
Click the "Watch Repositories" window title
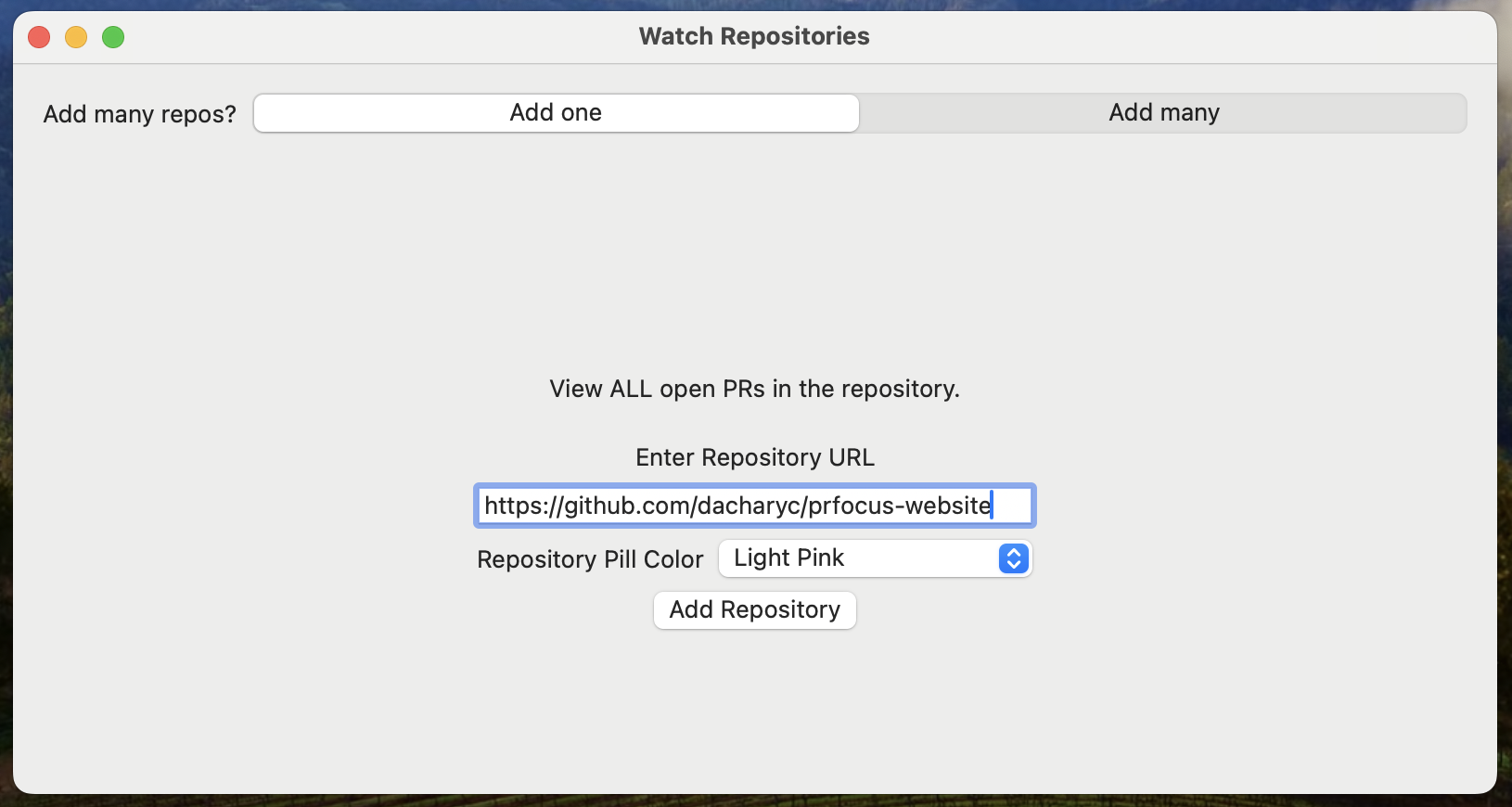coord(754,36)
